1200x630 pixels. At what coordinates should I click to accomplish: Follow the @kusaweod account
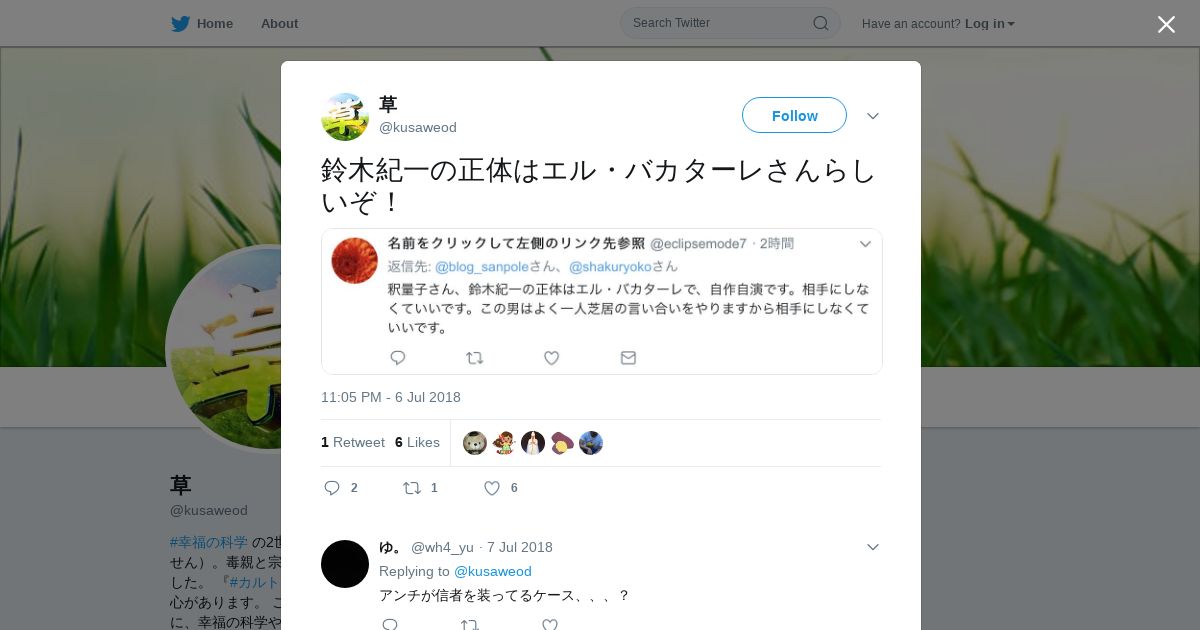(x=794, y=115)
